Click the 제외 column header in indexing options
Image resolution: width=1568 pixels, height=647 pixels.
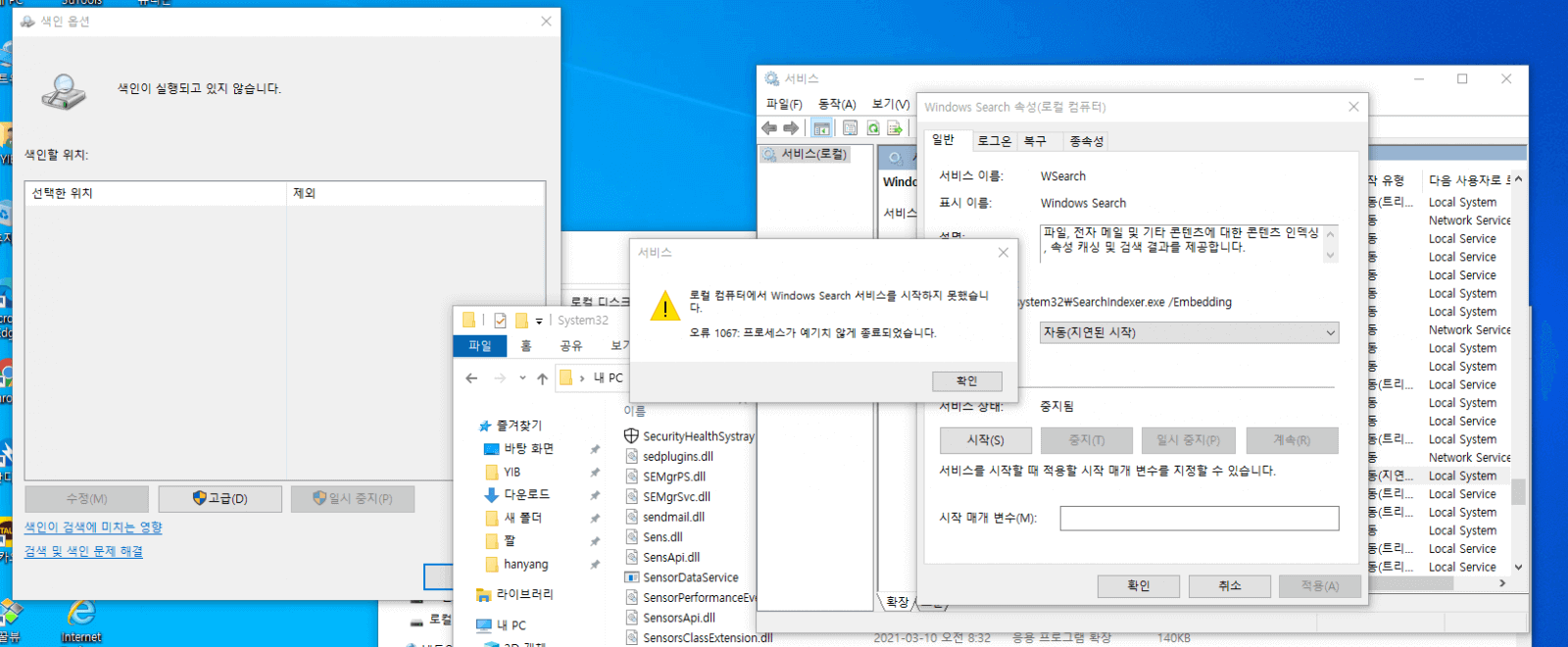tap(416, 194)
